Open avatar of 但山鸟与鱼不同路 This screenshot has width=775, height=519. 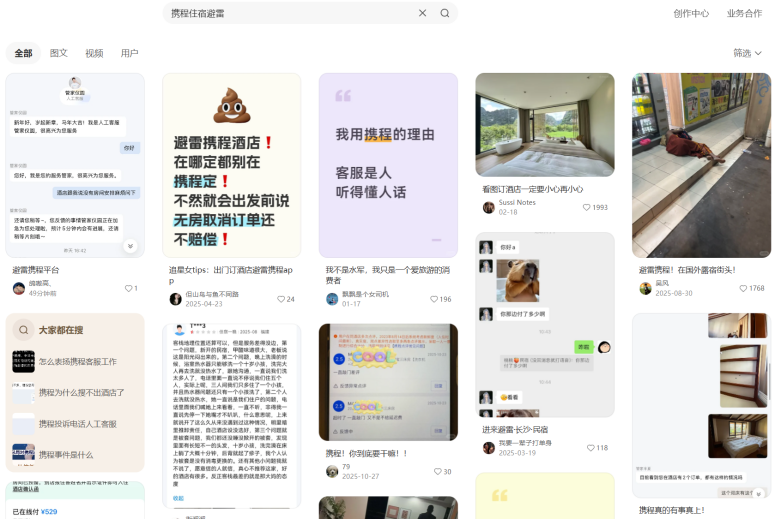tap(175, 299)
